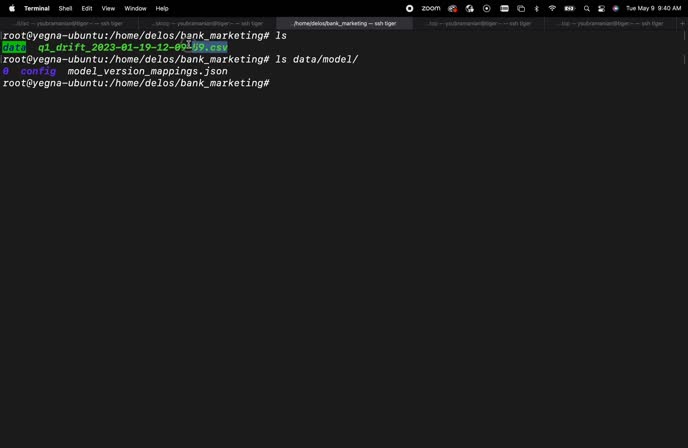The width and height of the screenshot is (688, 448).
Task: Click the q1_drift csv filename in output
Action: click(x=132, y=47)
